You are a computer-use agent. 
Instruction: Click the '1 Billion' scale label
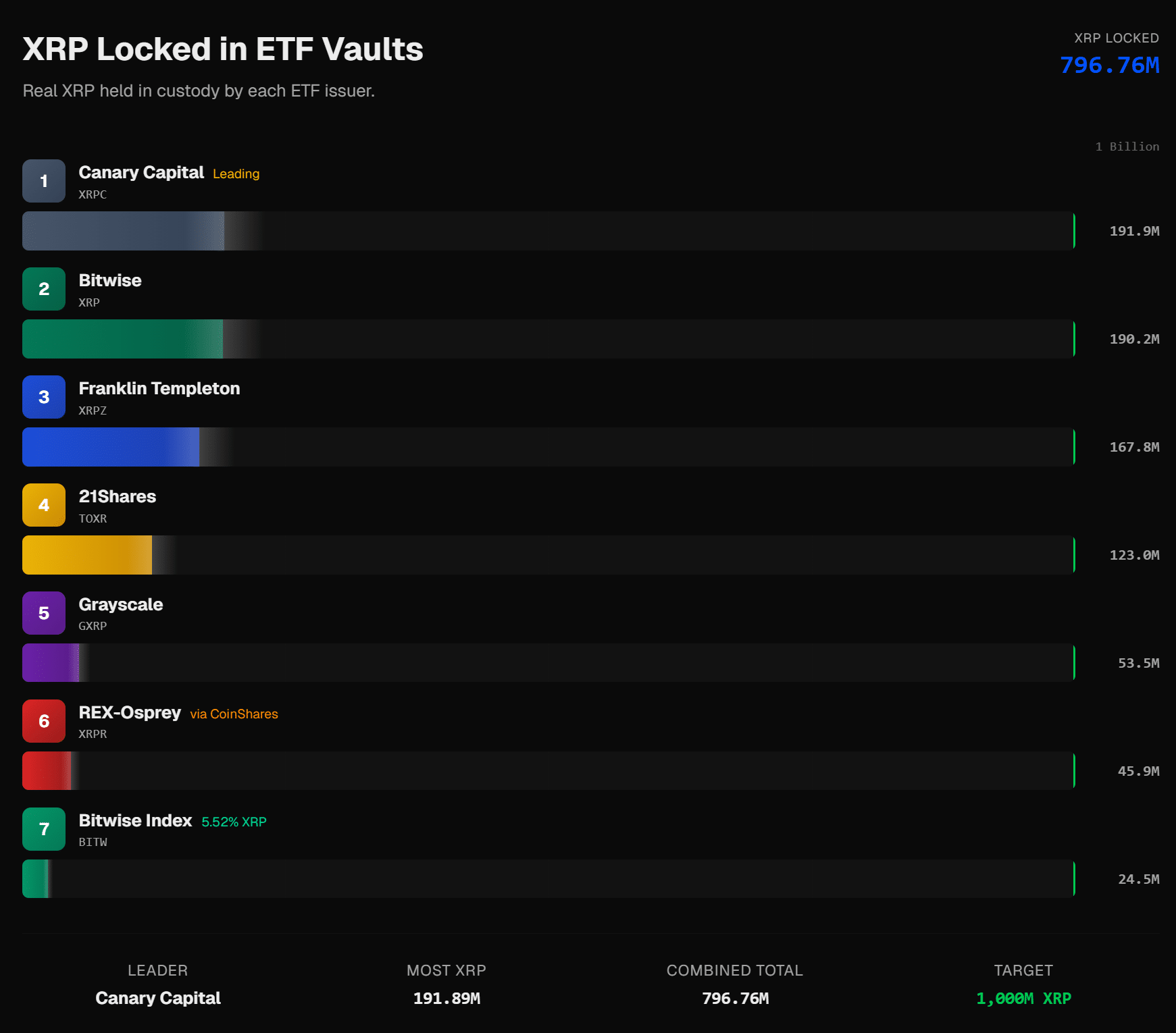coord(1127,147)
